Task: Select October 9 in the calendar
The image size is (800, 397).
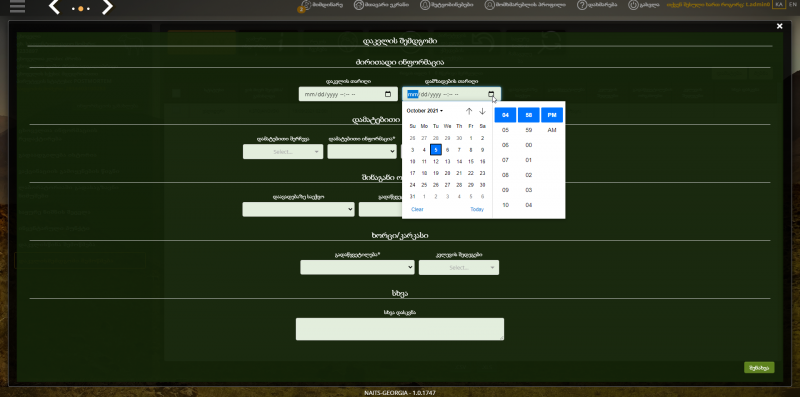Action: [482, 150]
